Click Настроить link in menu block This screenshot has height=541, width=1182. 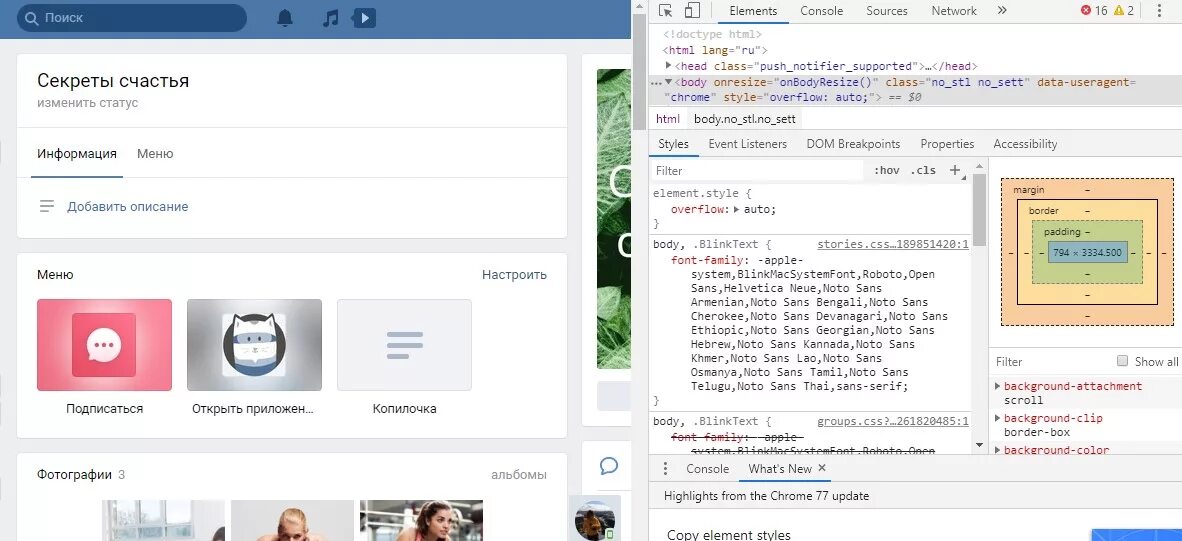point(514,274)
